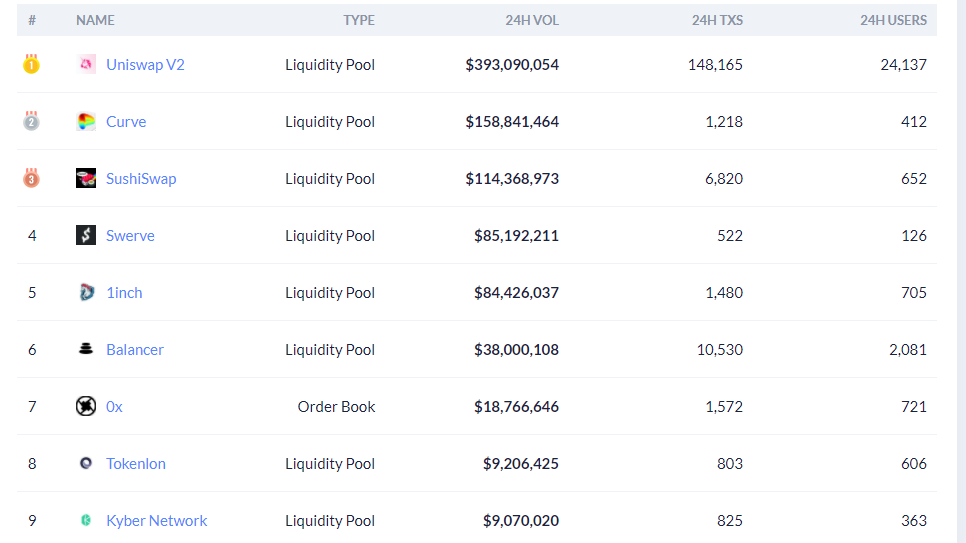Open the Kyber Network link
The image size is (966, 543).
[156, 520]
